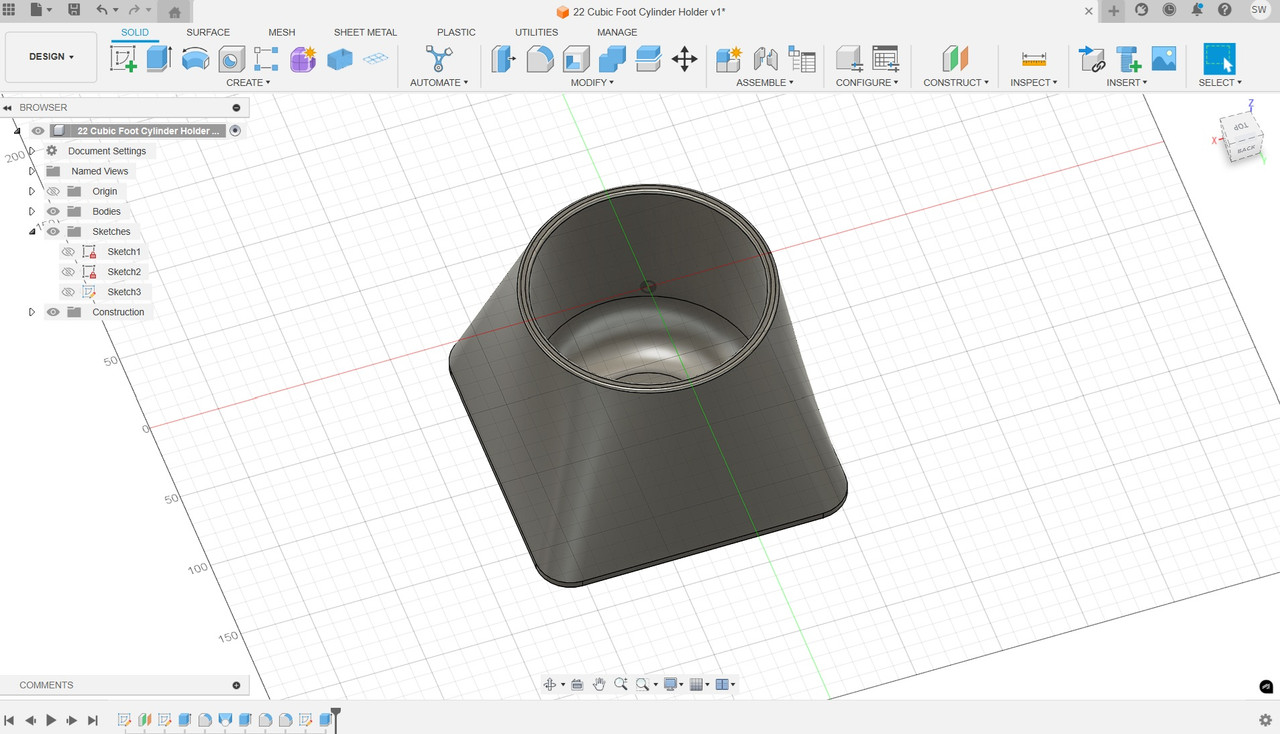The height and width of the screenshot is (734, 1280).
Task: Open the INSERT dropdown menu
Action: point(1127,82)
